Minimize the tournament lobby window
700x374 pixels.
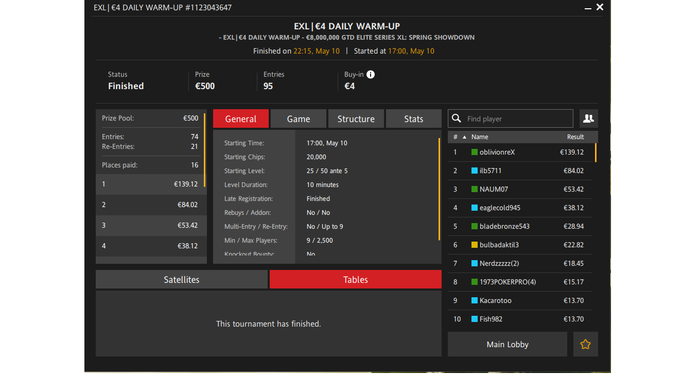click(x=588, y=8)
